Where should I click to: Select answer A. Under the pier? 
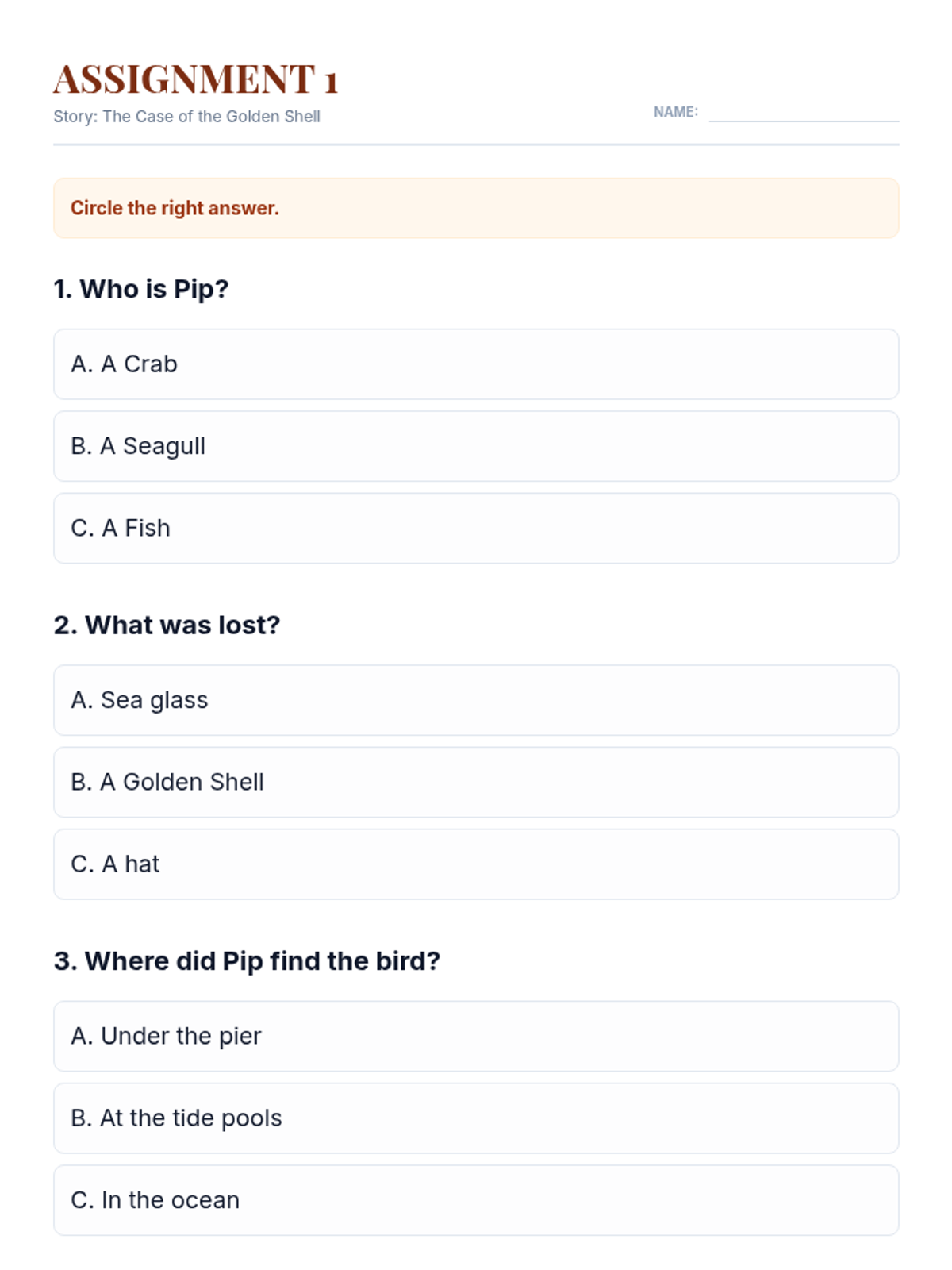(476, 1036)
